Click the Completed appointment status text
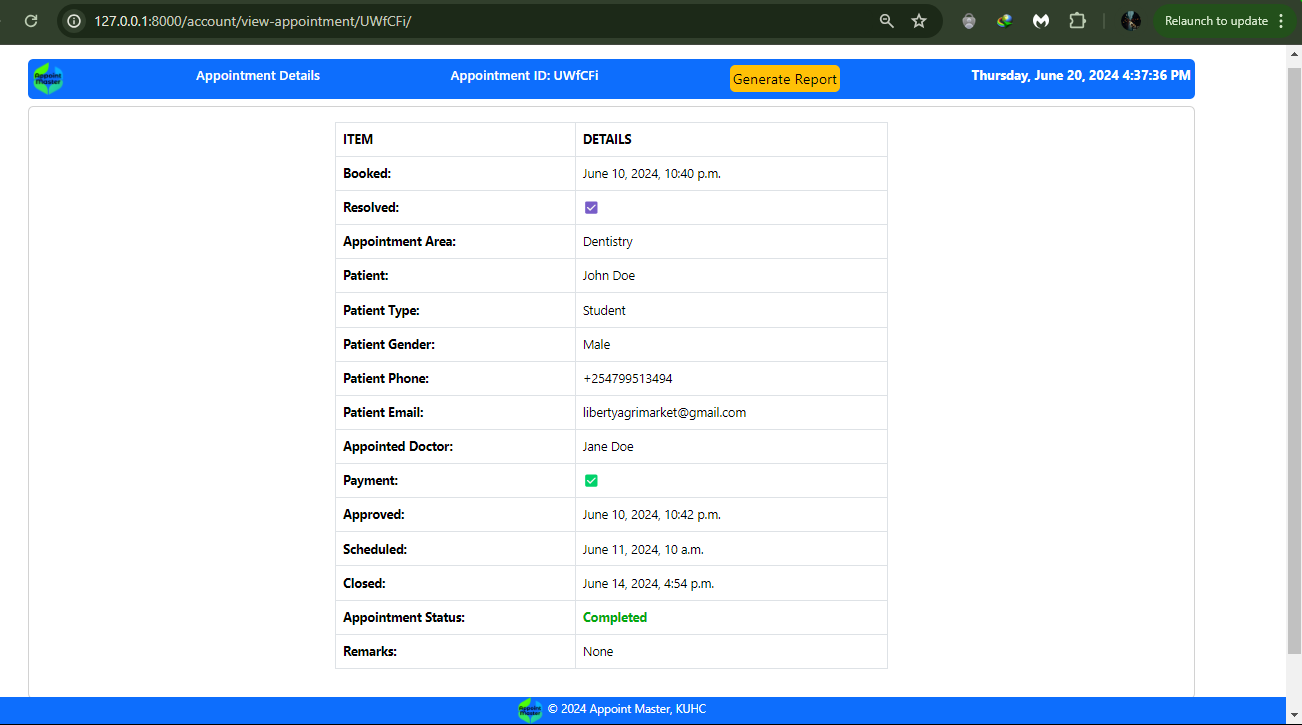 pos(615,617)
